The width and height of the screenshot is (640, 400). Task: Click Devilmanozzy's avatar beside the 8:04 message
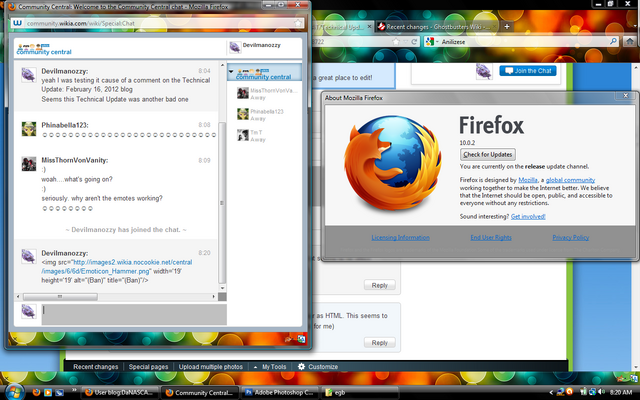coord(29,75)
